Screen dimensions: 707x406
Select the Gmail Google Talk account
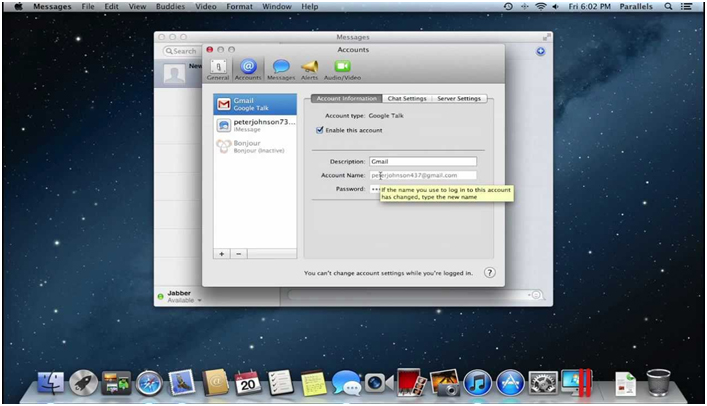(x=255, y=104)
